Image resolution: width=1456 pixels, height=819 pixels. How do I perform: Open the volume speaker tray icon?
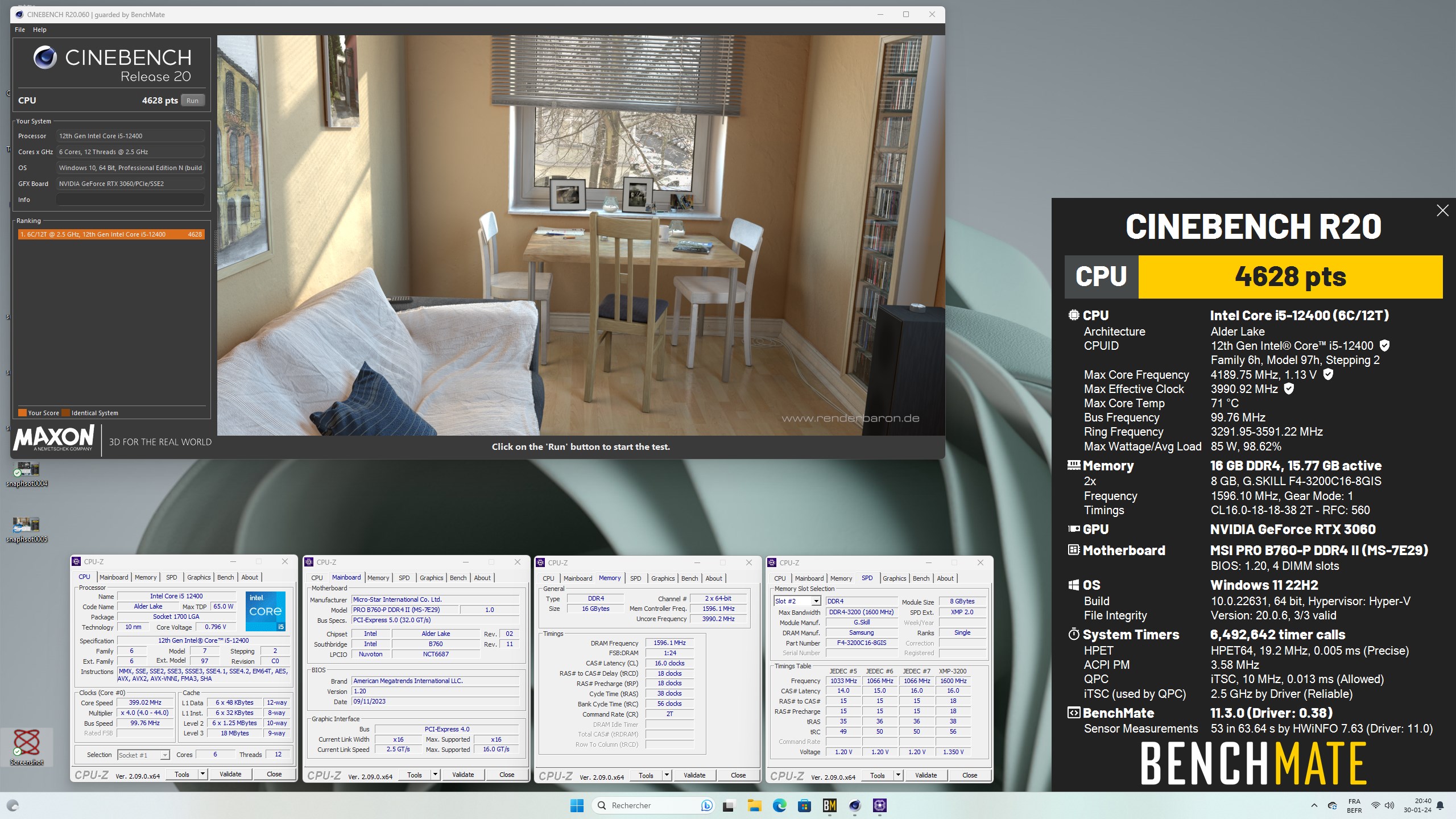[x=1389, y=805]
